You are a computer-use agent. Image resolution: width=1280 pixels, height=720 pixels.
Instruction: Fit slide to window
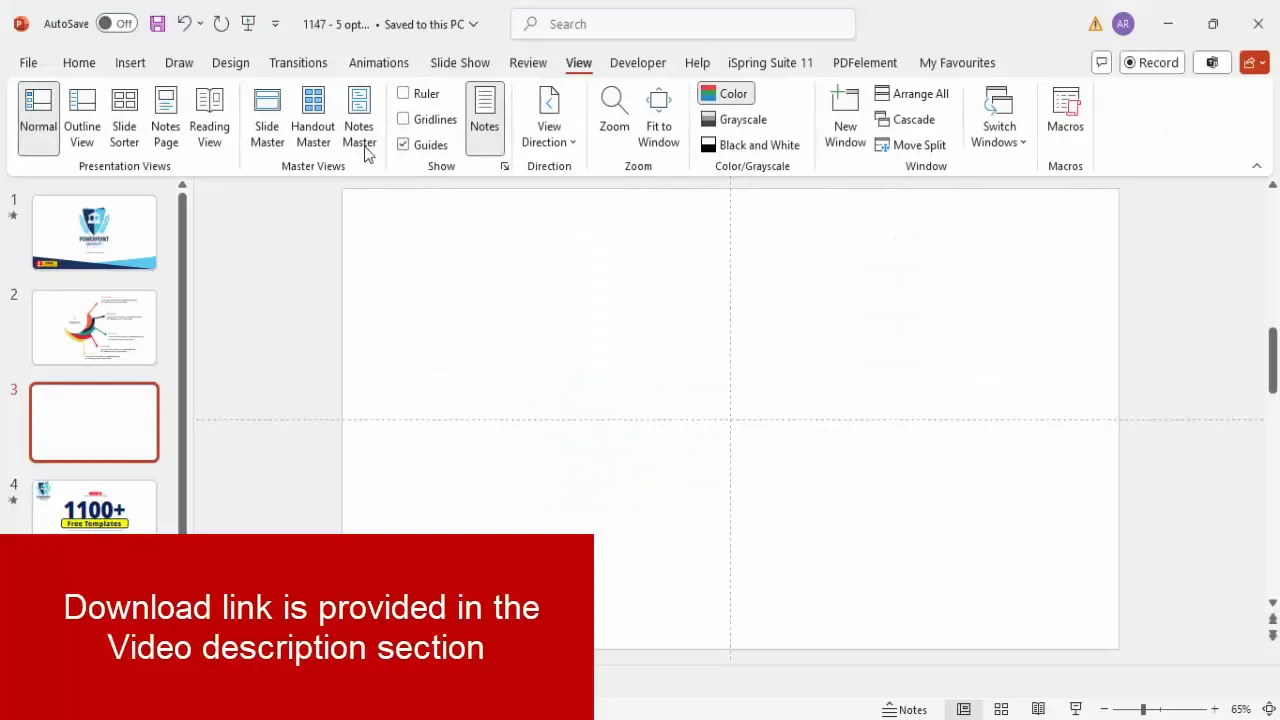(x=659, y=118)
